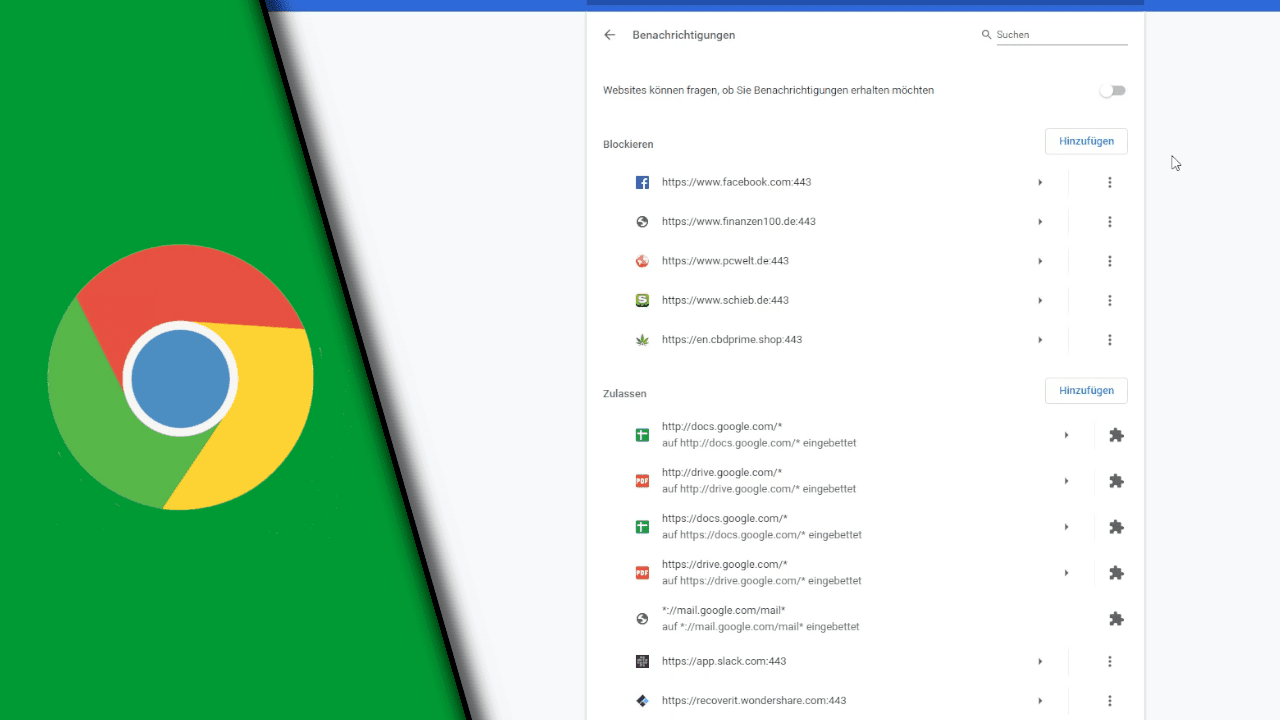Viewport: 1280px width, 720px height.
Task: Expand details for en.cbdprime.shop entry
Action: (x=1040, y=340)
